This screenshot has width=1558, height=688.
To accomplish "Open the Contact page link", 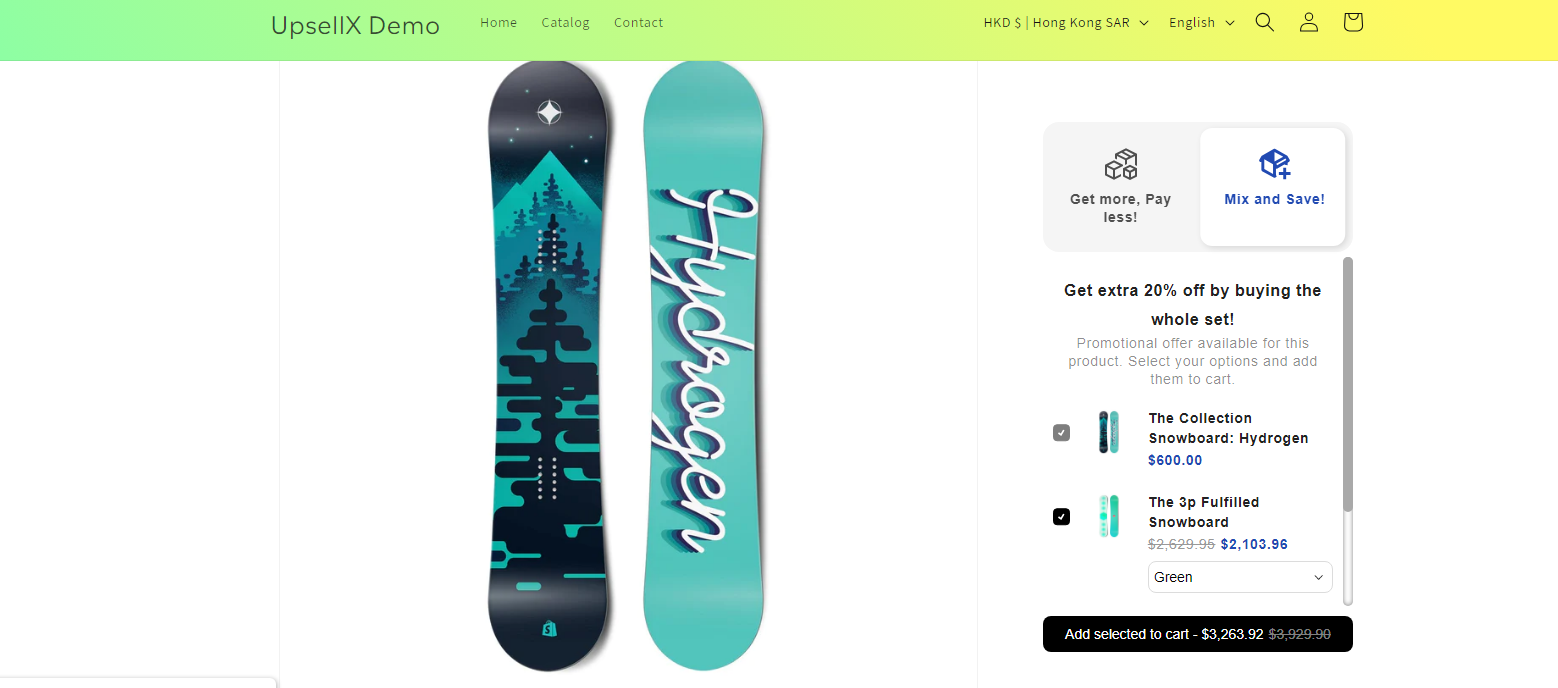I will [x=639, y=22].
